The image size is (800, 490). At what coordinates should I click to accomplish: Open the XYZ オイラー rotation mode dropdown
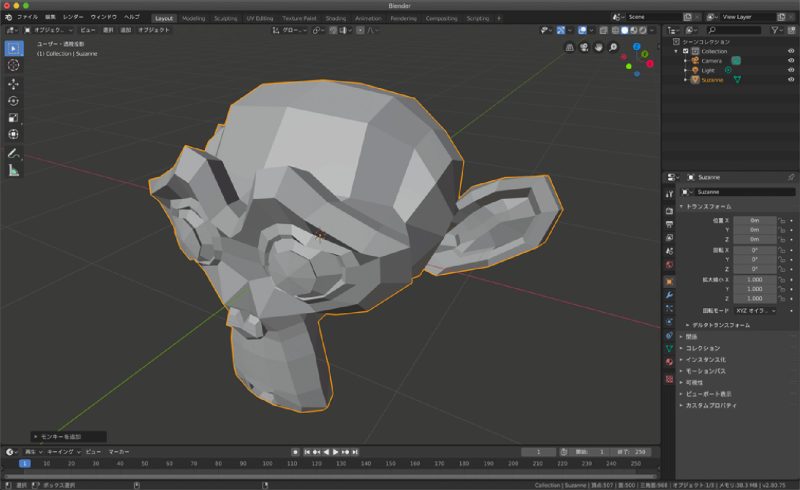pyautogui.click(x=755, y=310)
